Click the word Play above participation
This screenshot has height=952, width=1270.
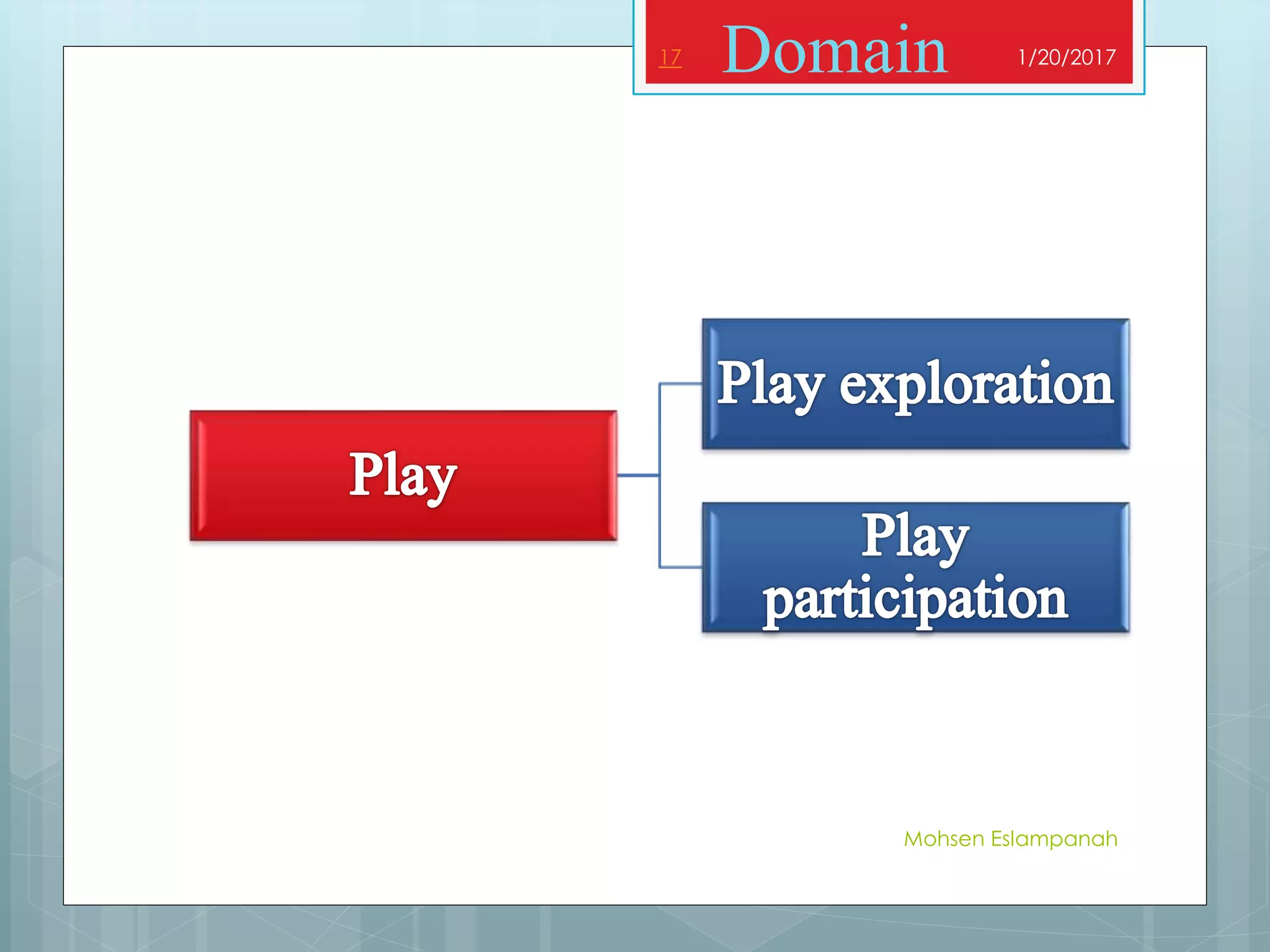click(x=915, y=536)
